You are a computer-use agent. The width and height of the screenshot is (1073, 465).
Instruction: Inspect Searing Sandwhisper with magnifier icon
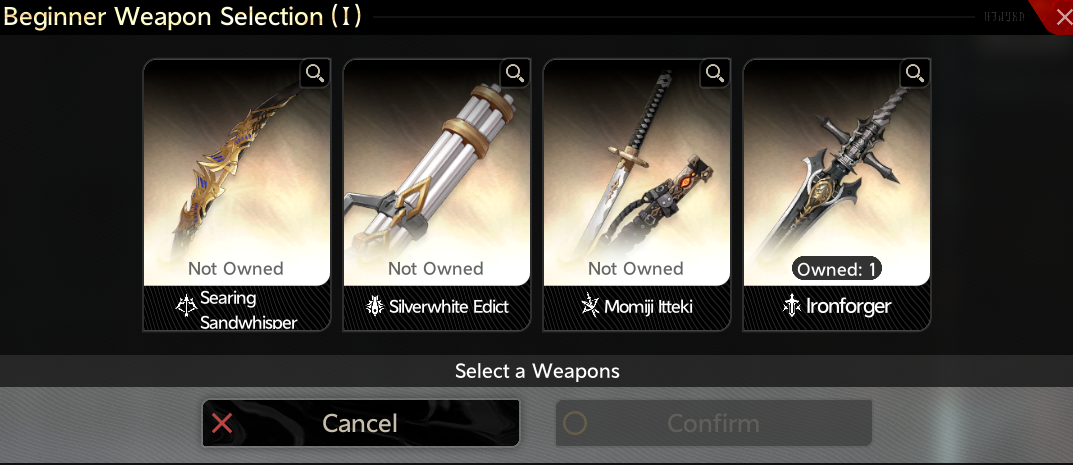click(x=315, y=74)
